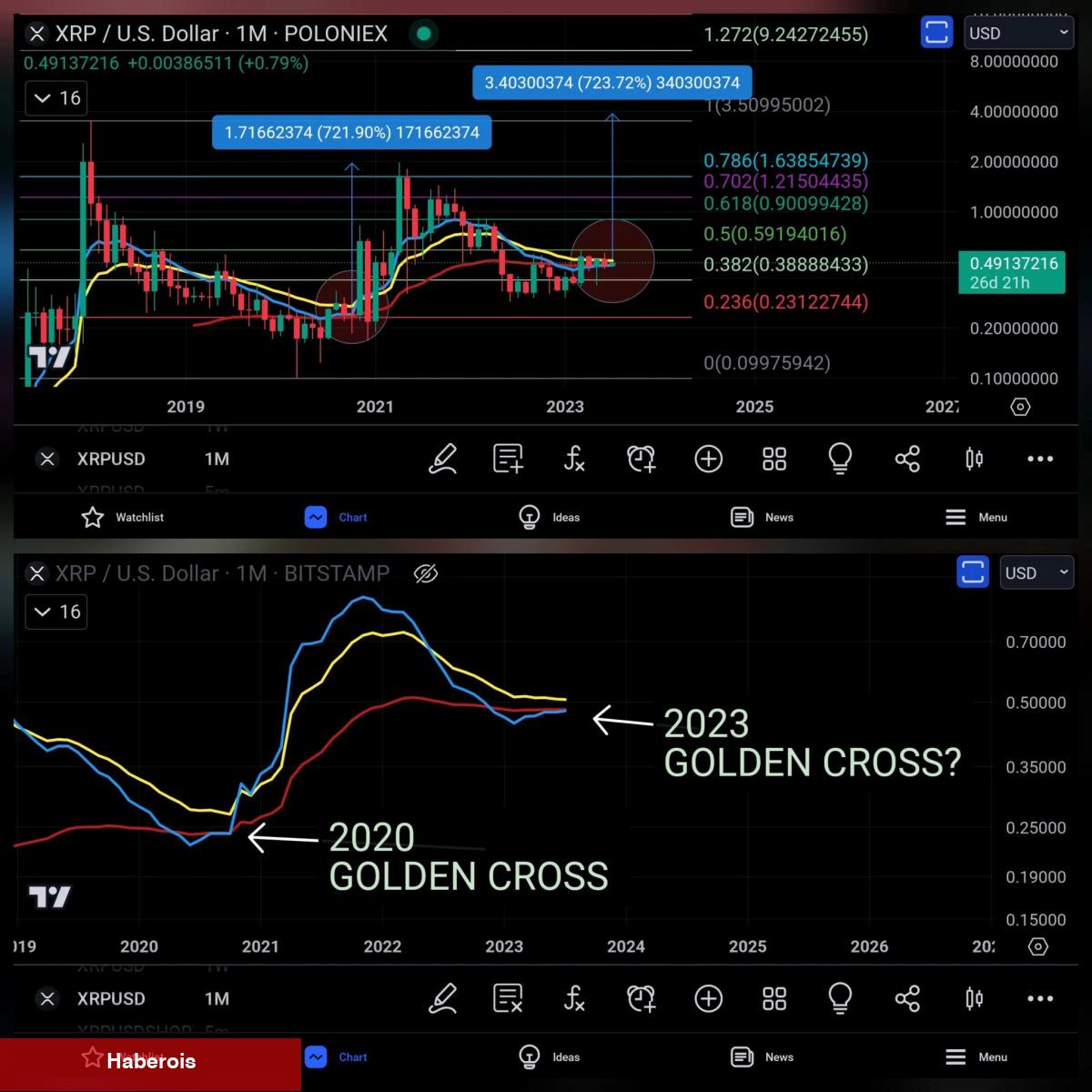Add note icon in top toolbar
This screenshot has height=1092, width=1092.
[x=508, y=459]
